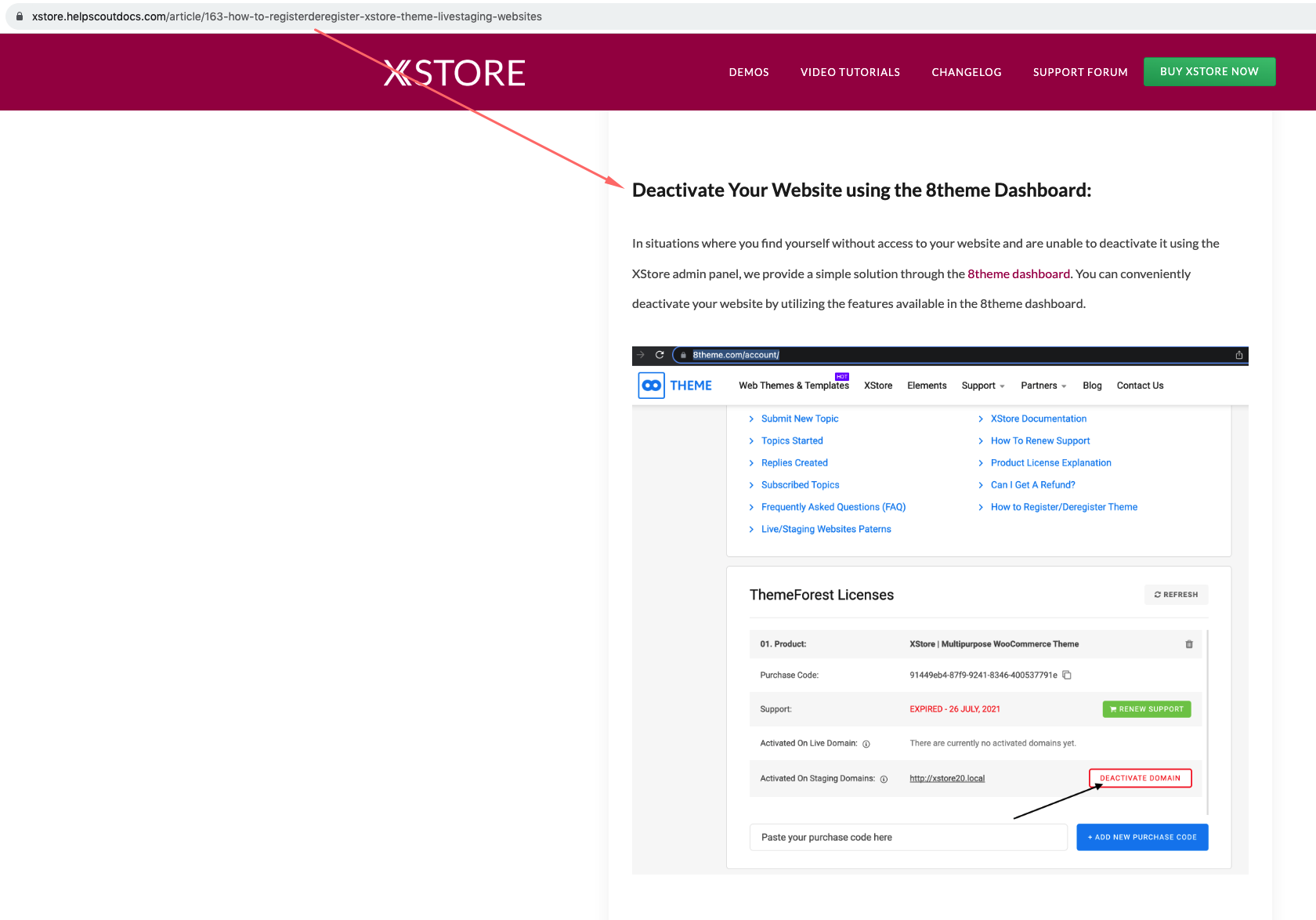Screen dimensions: 1316x920
Task: Click the BUY XSTORE NOW button
Action: (1209, 71)
